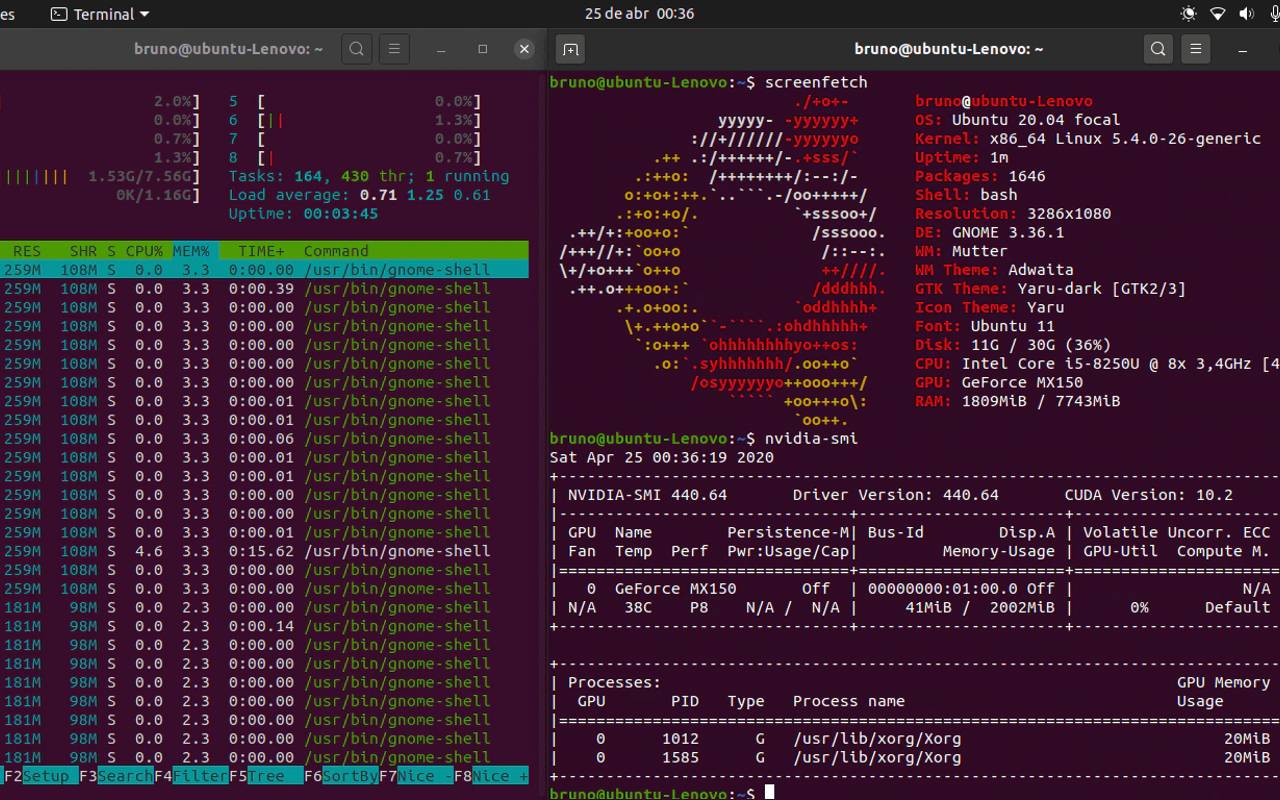Image resolution: width=1280 pixels, height=800 pixels.
Task: Sort htop by the MEM% column header
Action: [191, 251]
